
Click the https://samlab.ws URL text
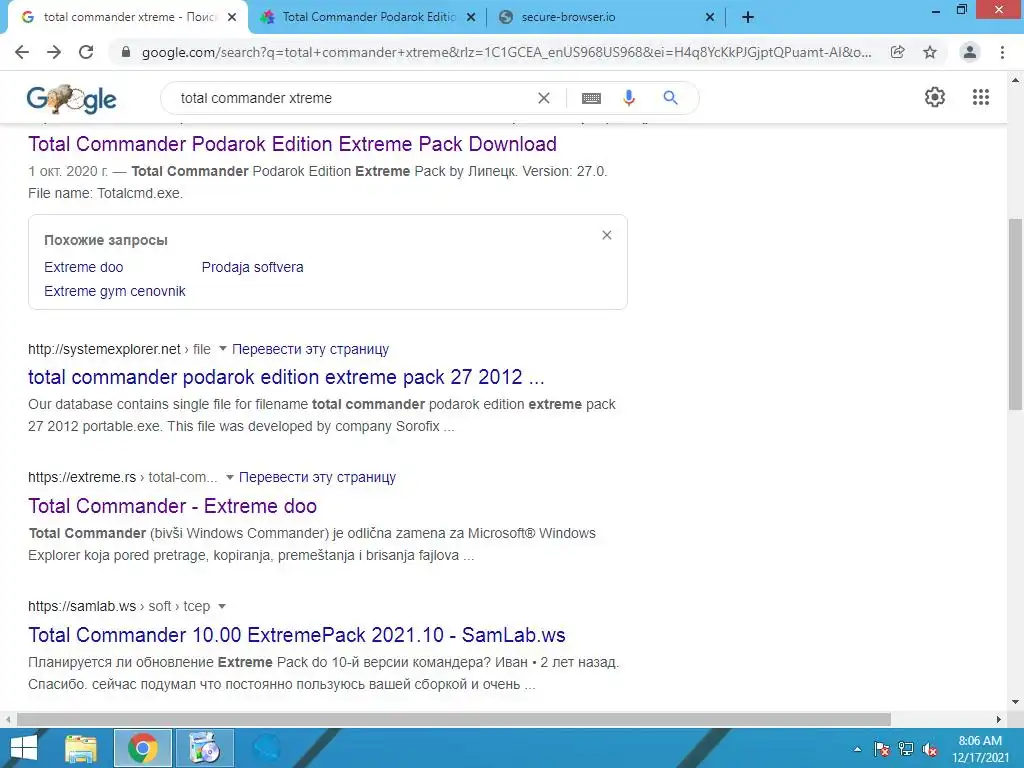(82, 607)
